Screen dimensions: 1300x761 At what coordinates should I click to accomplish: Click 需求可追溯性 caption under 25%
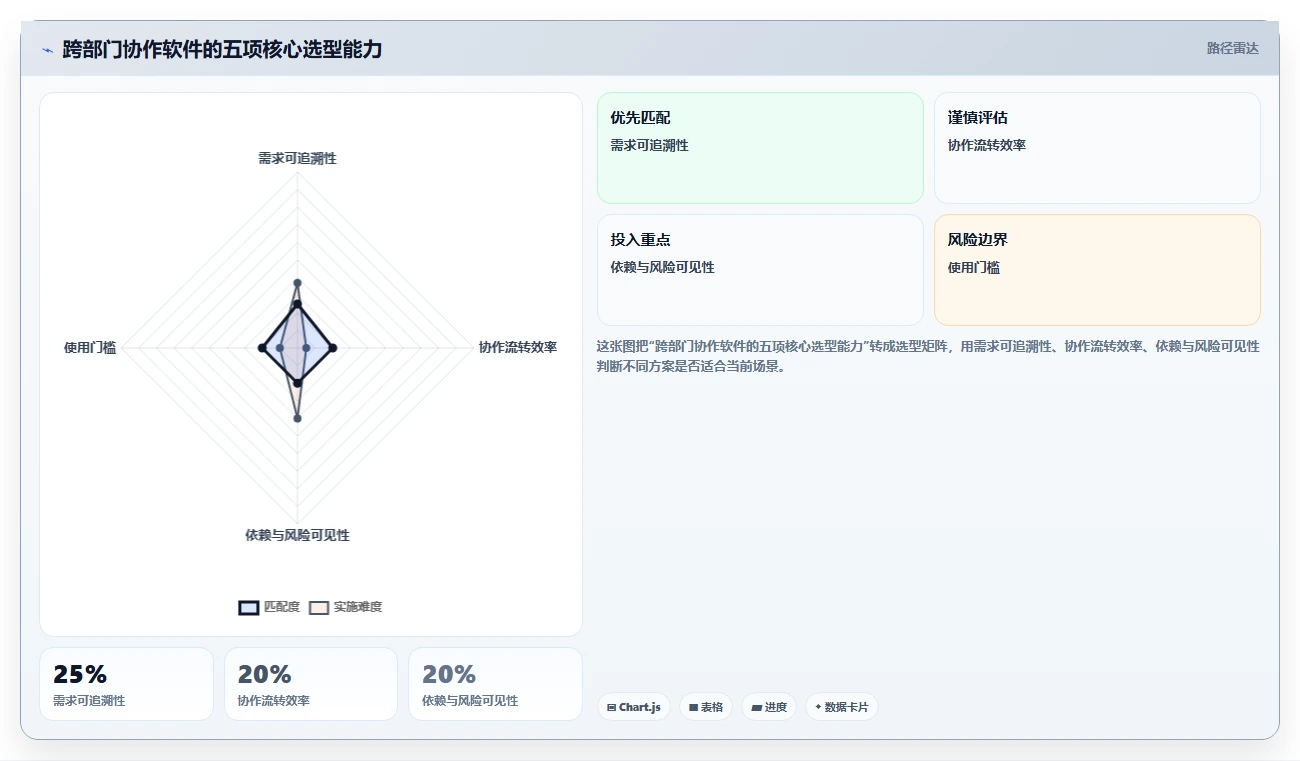pyautogui.click(x=89, y=701)
